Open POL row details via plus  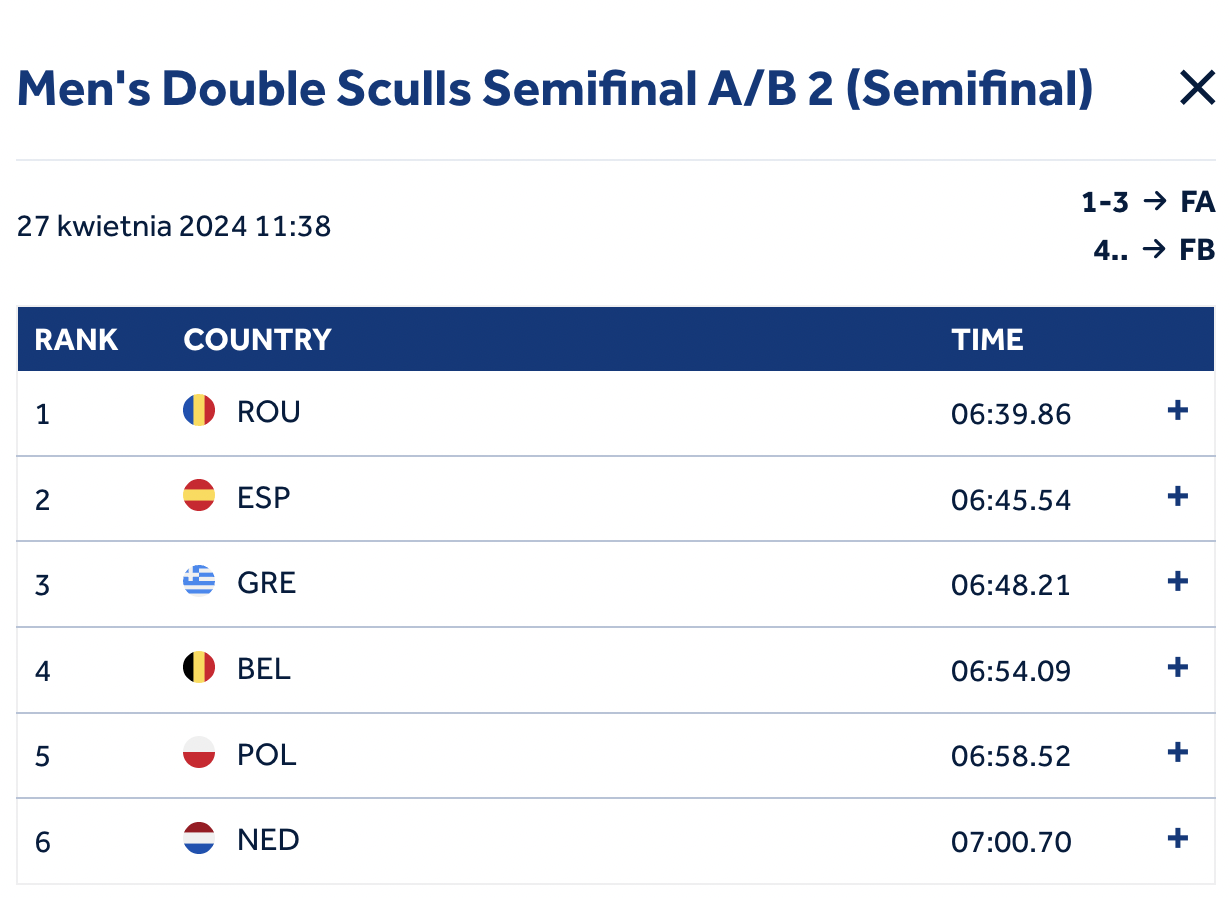pyautogui.click(x=1178, y=752)
